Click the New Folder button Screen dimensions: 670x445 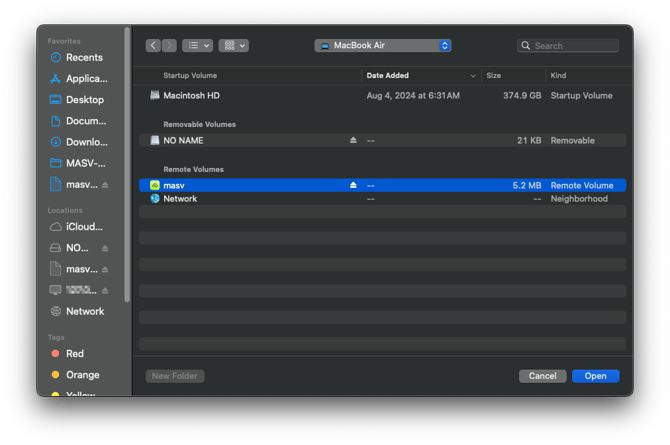175,376
